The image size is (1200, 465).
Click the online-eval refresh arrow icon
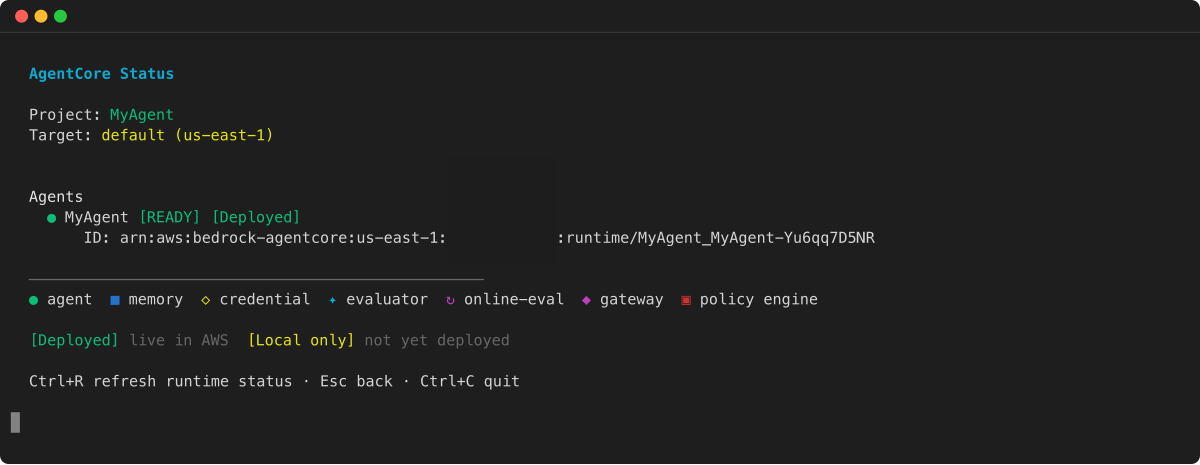click(x=450, y=300)
